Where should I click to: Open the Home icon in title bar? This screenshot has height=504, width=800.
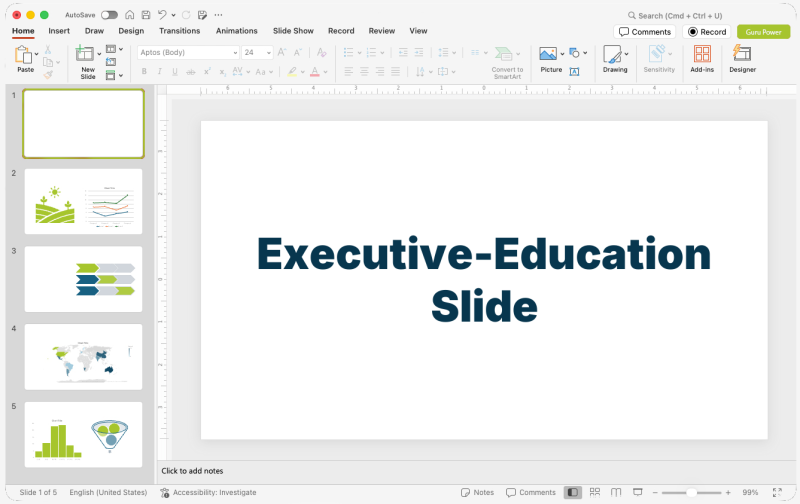point(130,15)
